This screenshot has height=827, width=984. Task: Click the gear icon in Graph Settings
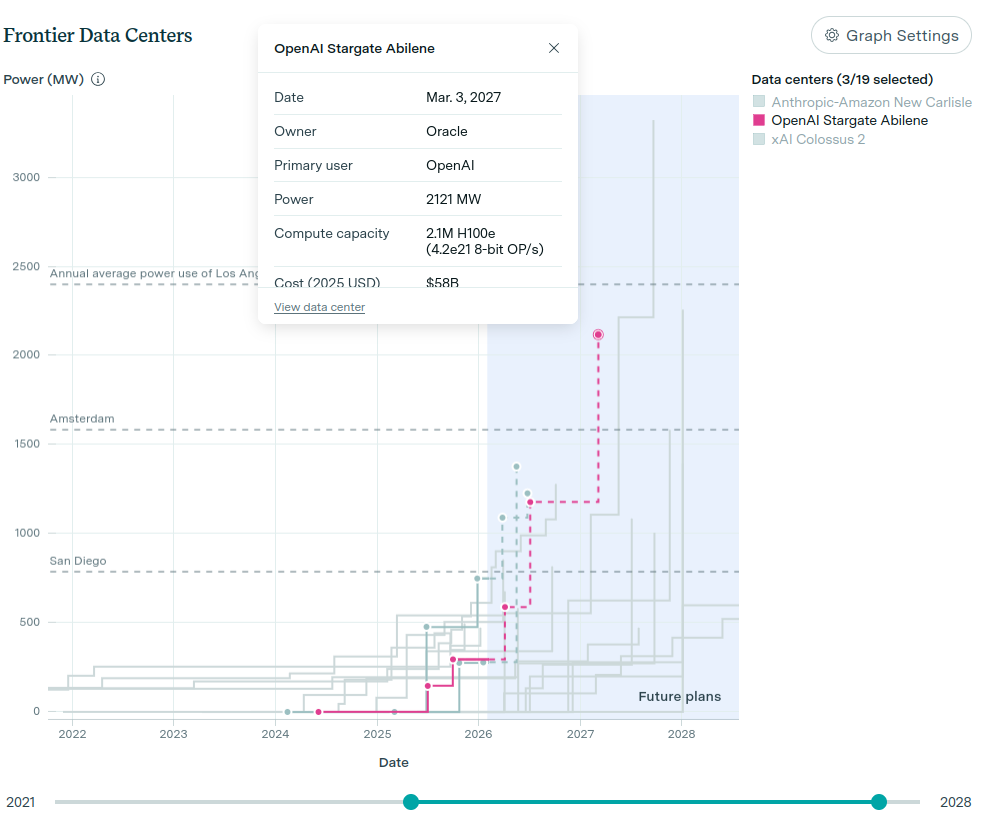click(x=831, y=36)
